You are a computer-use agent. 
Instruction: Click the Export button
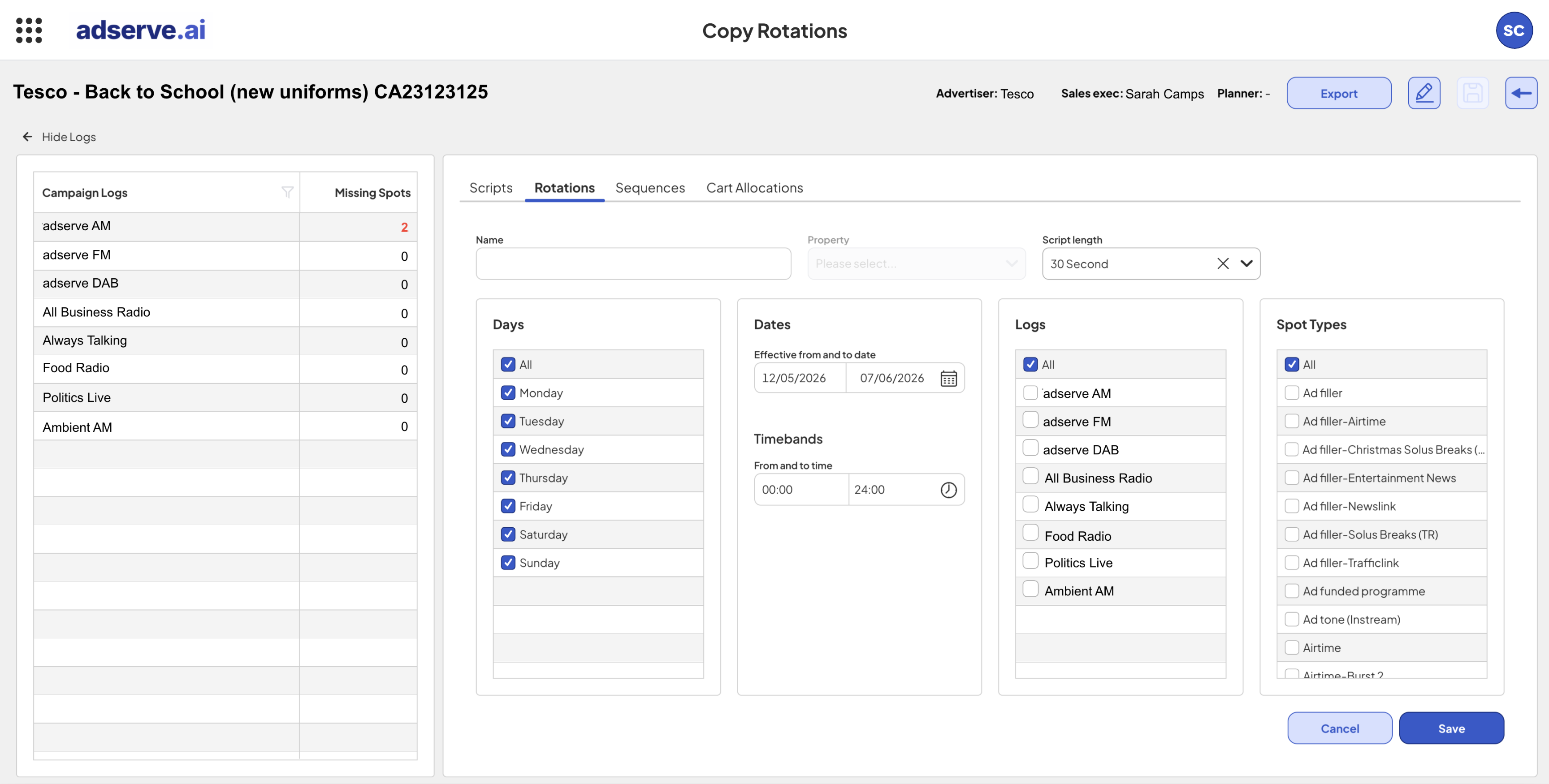1338,93
